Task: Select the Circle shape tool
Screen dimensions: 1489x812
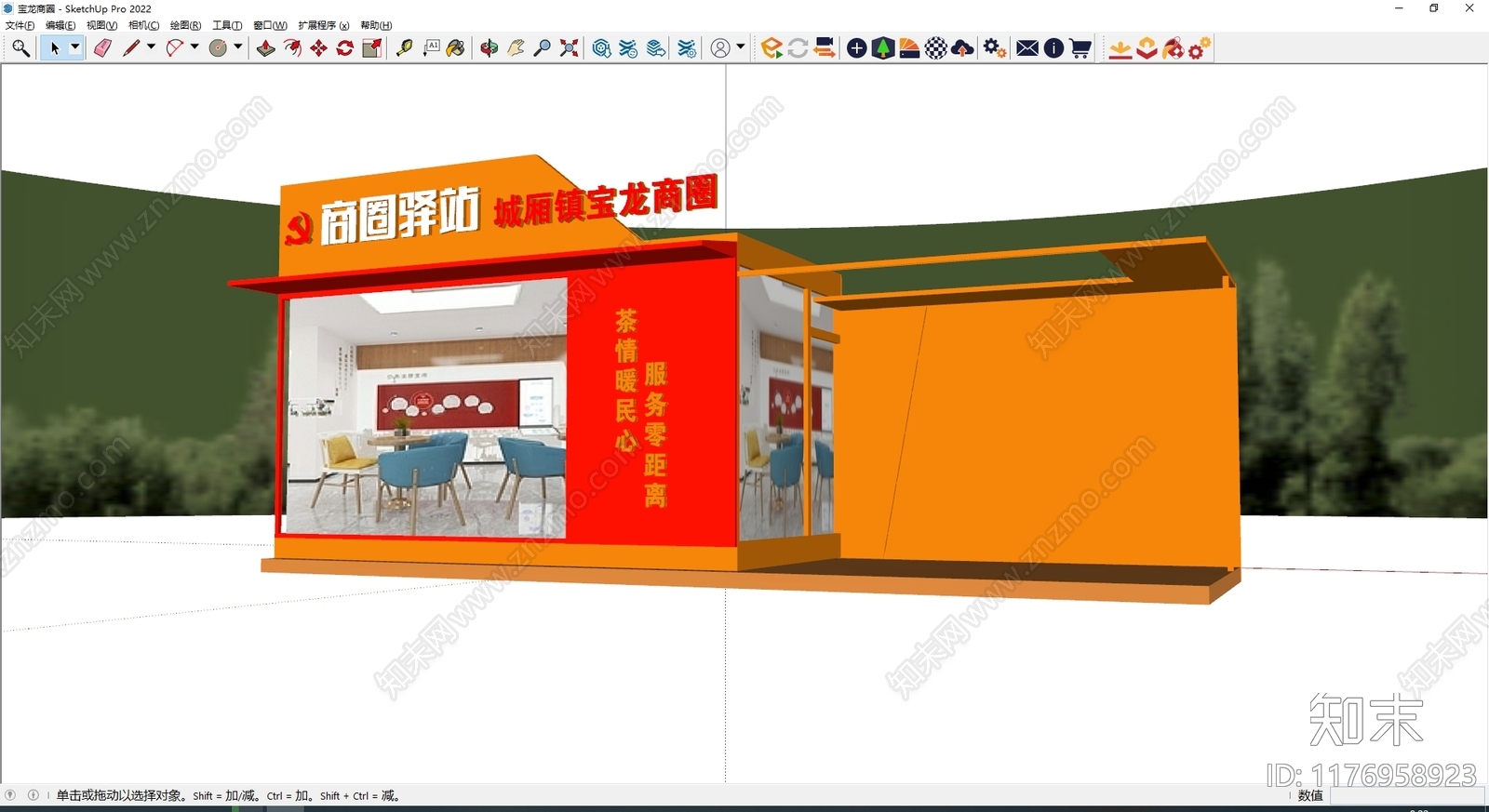Action: pyautogui.click(x=219, y=48)
